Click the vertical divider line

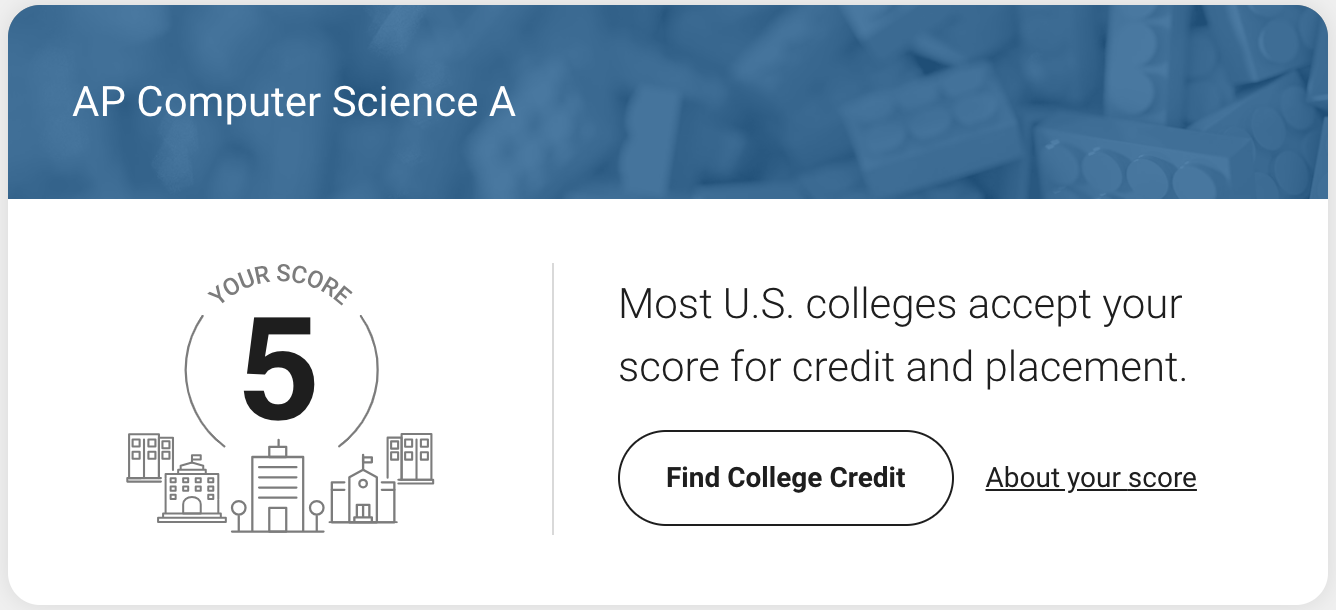(x=553, y=398)
